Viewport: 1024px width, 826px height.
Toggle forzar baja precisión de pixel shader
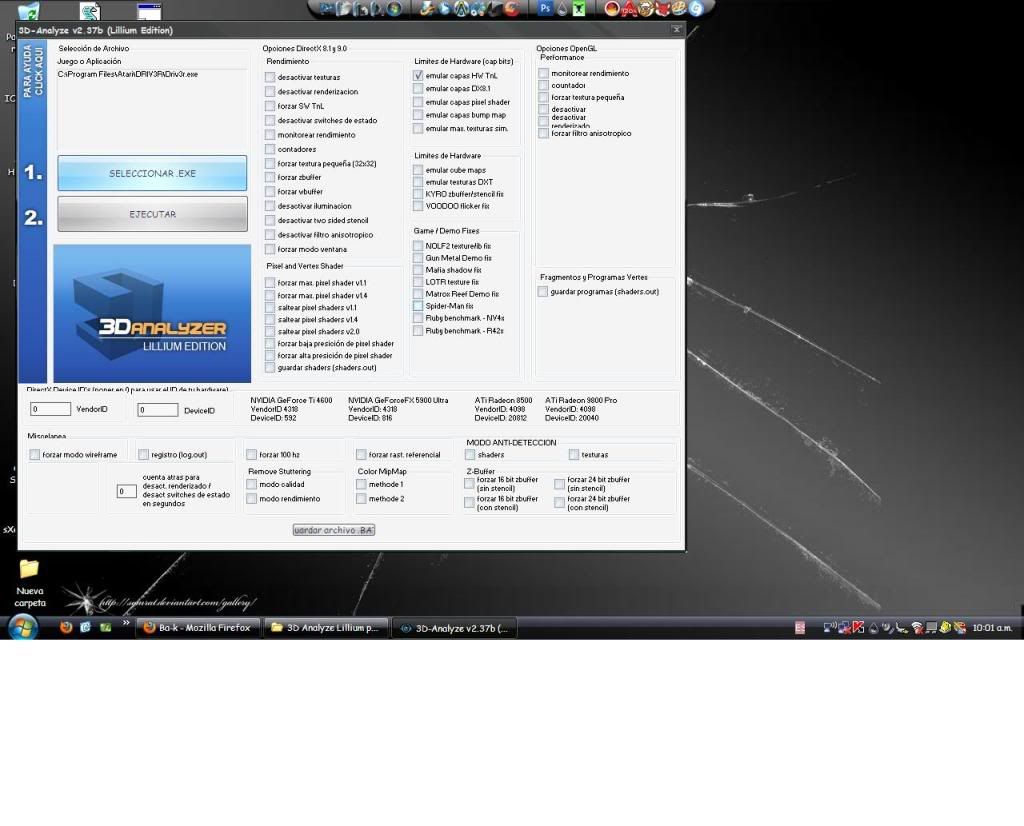point(270,343)
